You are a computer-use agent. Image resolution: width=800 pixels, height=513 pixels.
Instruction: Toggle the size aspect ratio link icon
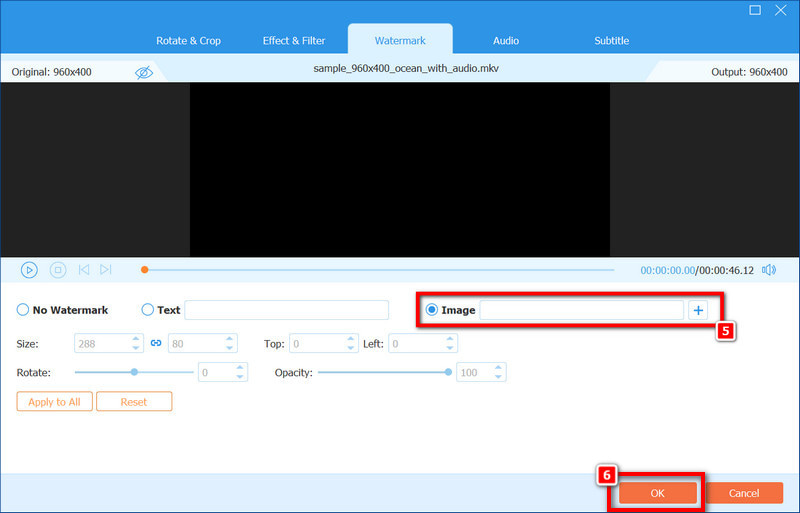[156, 343]
